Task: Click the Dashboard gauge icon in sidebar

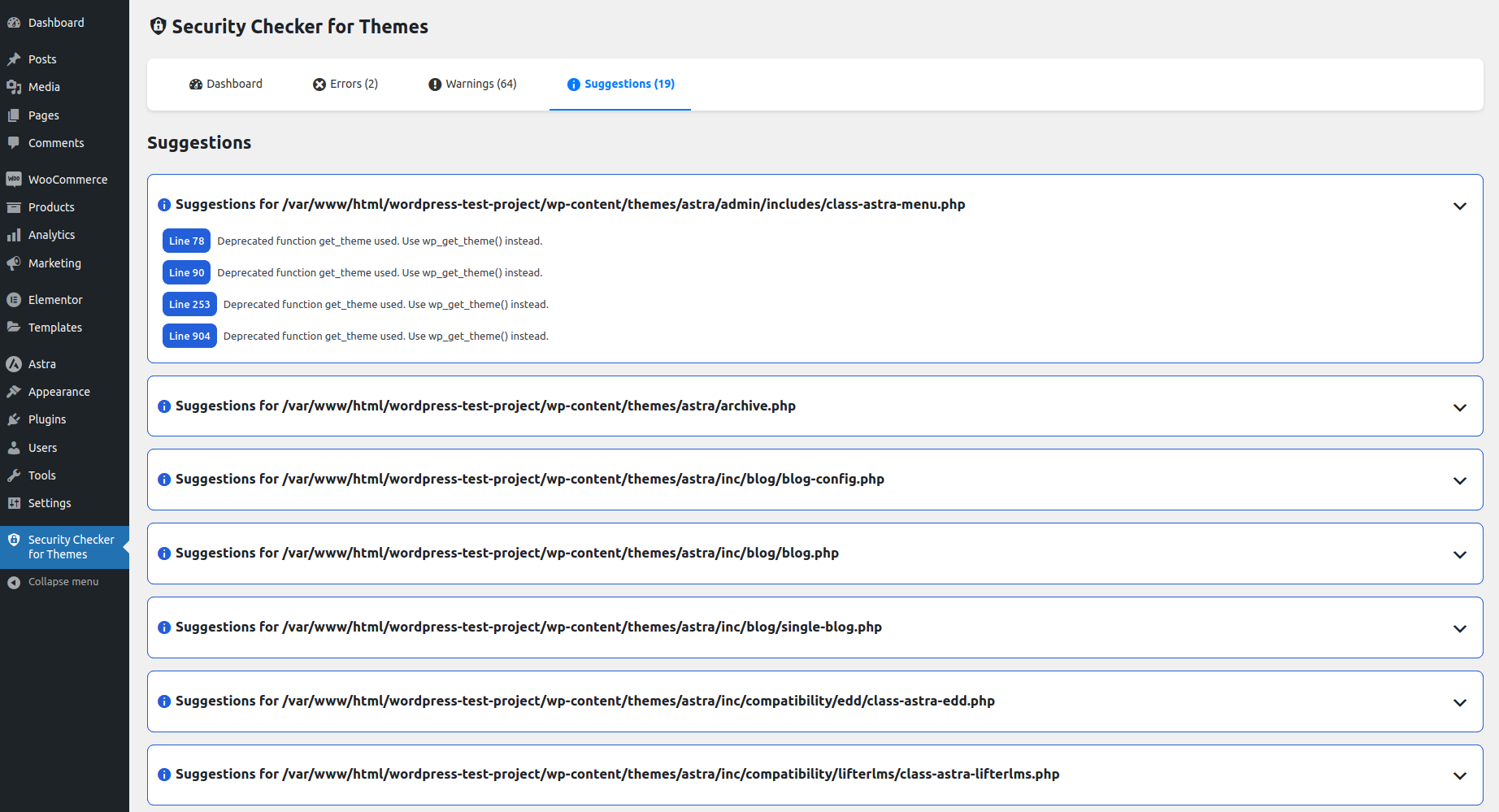Action: [x=14, y=23]
